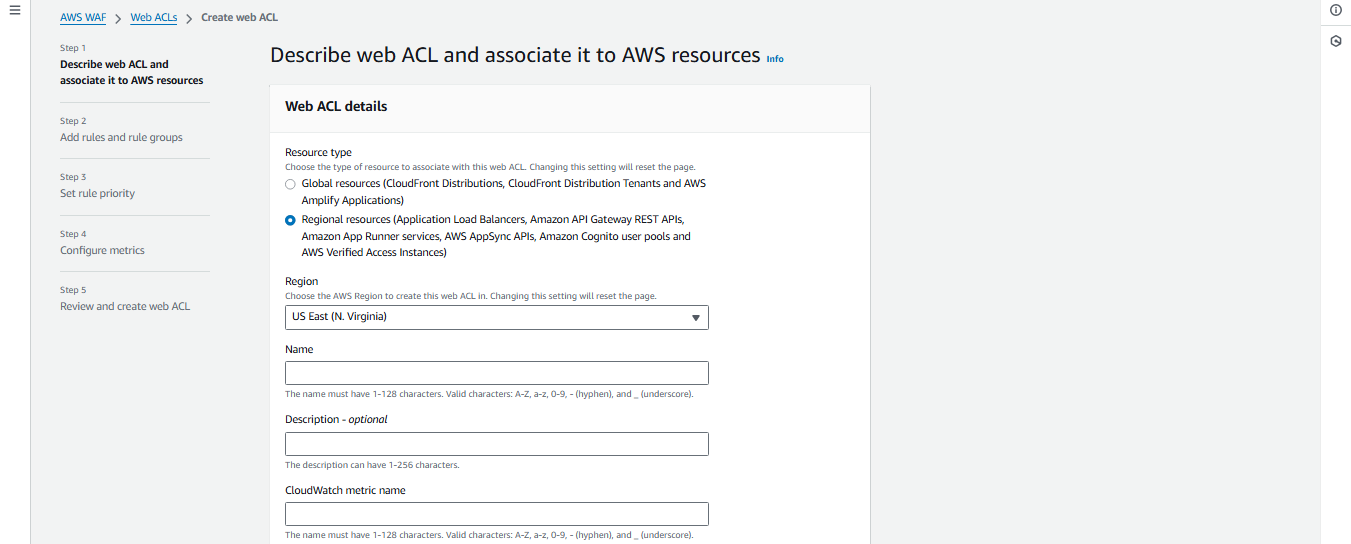Viewport: 1351px width, 544px height.
Task: Select Step 1 Describe web ACL
Action: tap(132, 72)
